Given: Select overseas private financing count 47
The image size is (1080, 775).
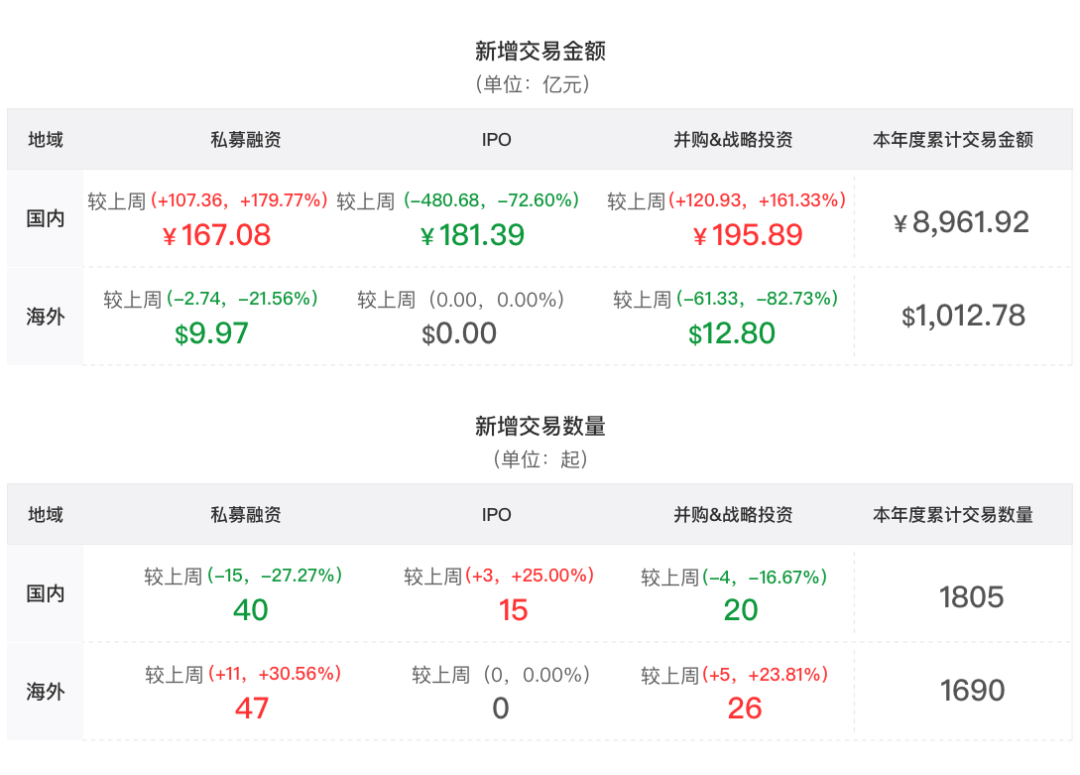Looking at the screenshot, I should click(x=251, y=708).
